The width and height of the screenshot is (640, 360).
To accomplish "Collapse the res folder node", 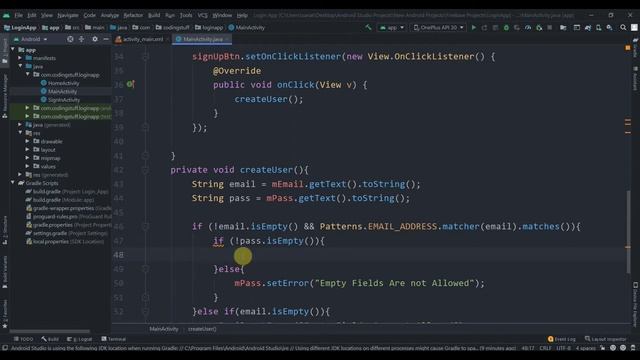I will (20, 133).
